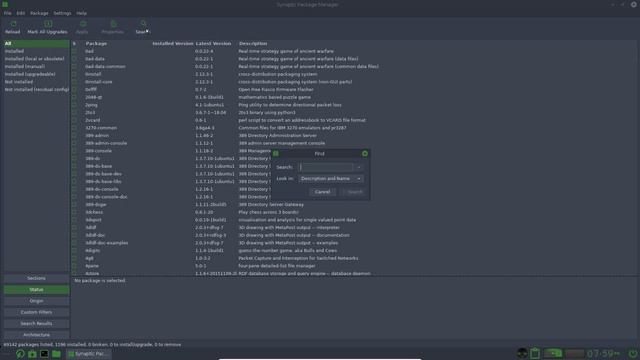
Task: Select the 4store package row
Action: coord(354,273)
